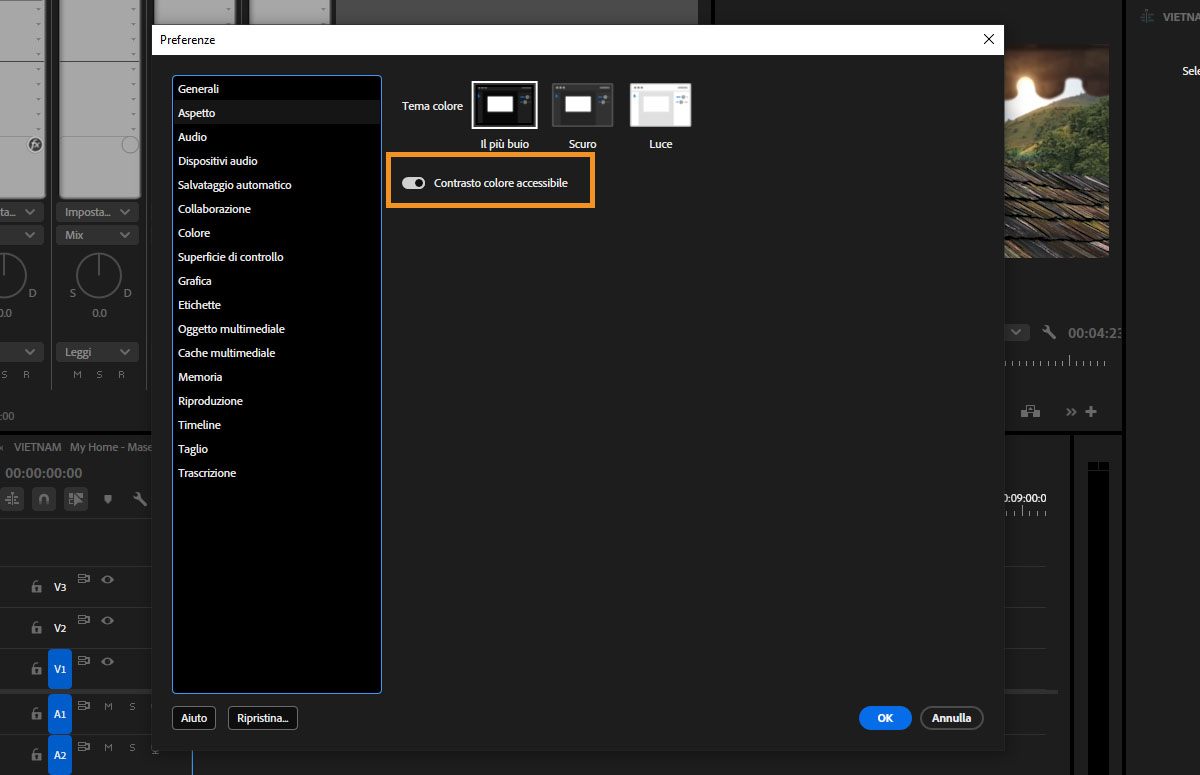This screenshot has height=775, width=1200.
Task: Open Program monitor resolution dropdown
Action: (1017, 332)
